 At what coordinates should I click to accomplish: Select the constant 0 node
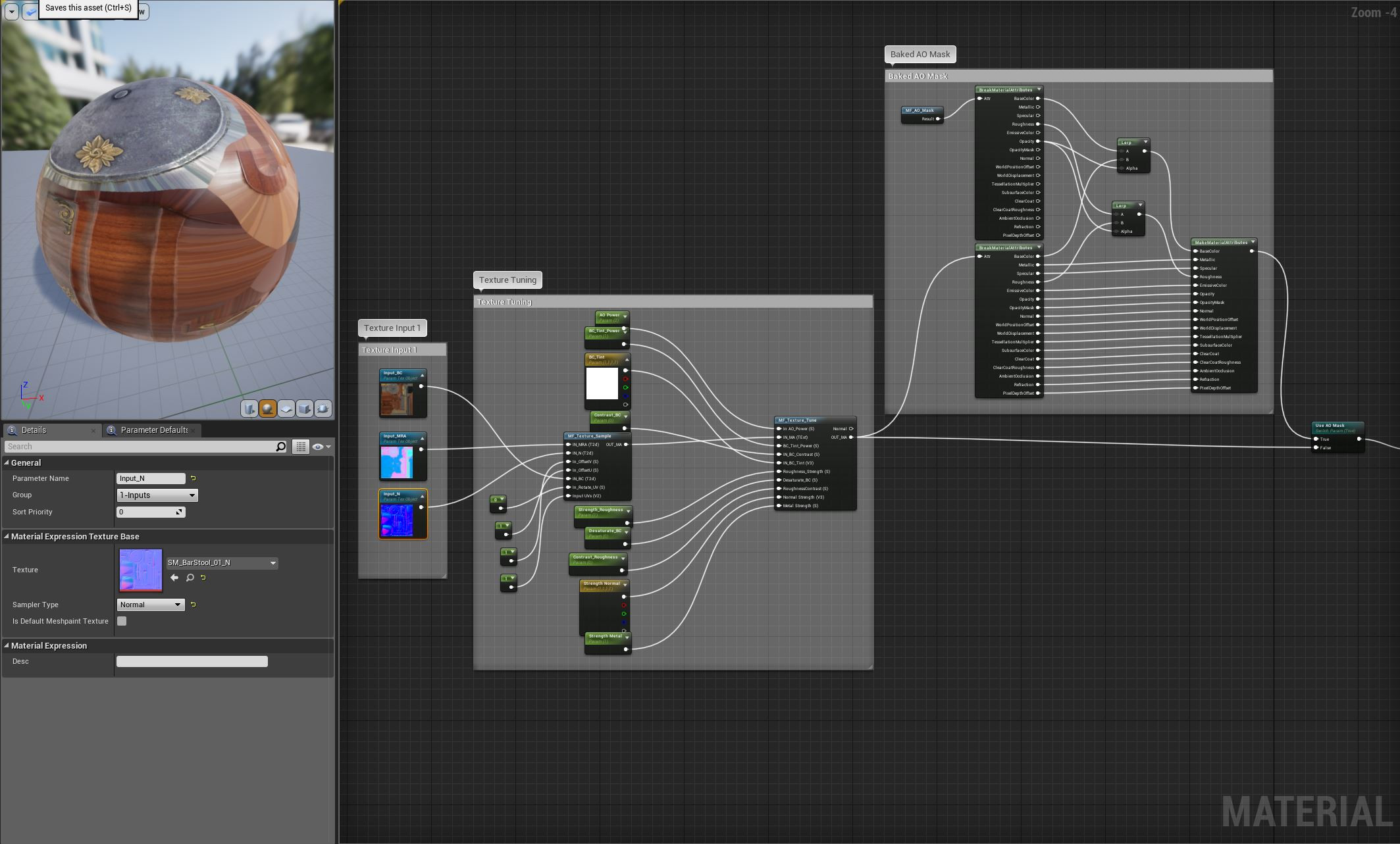498,504
